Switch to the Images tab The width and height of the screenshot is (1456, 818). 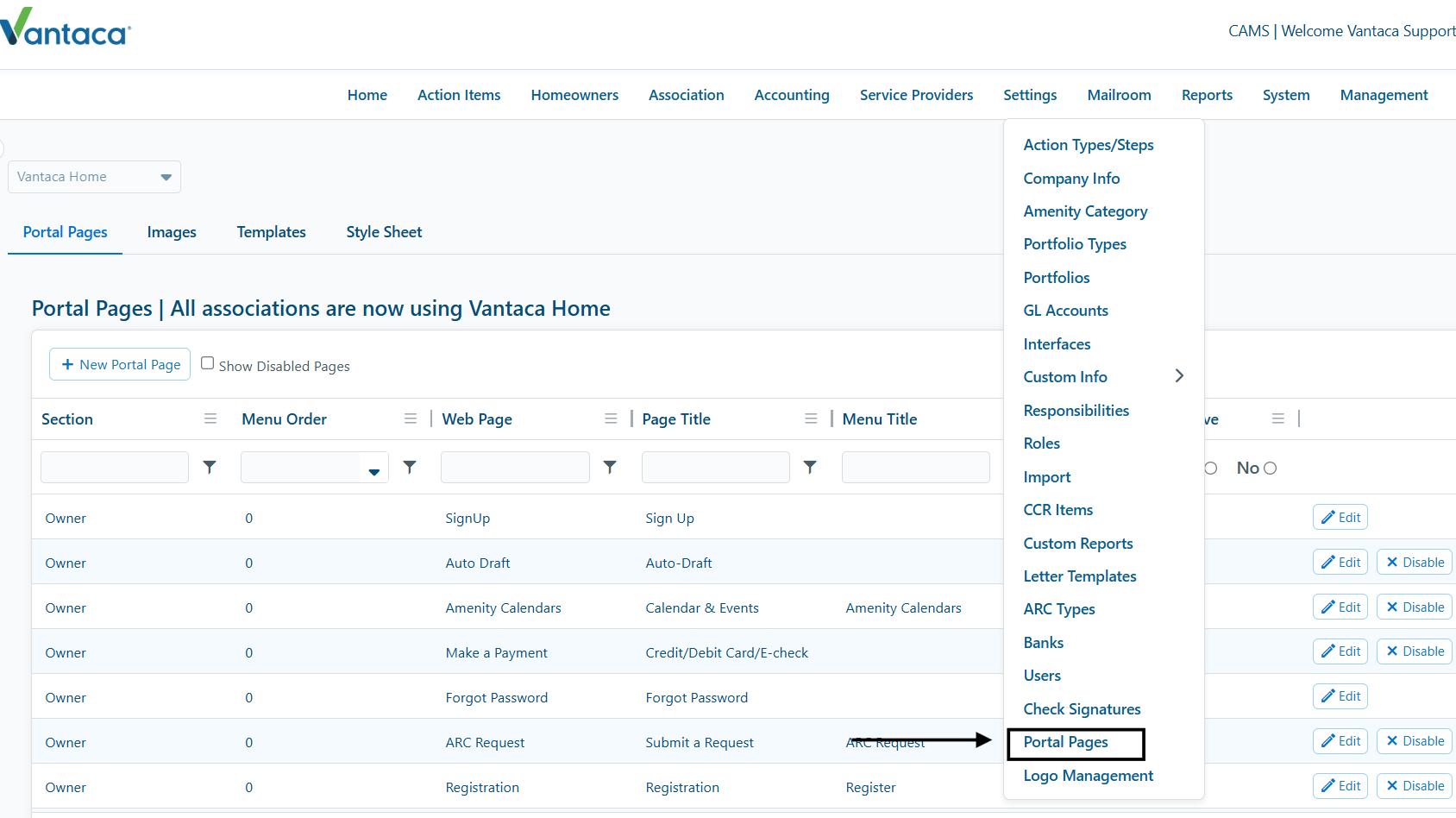172,232
